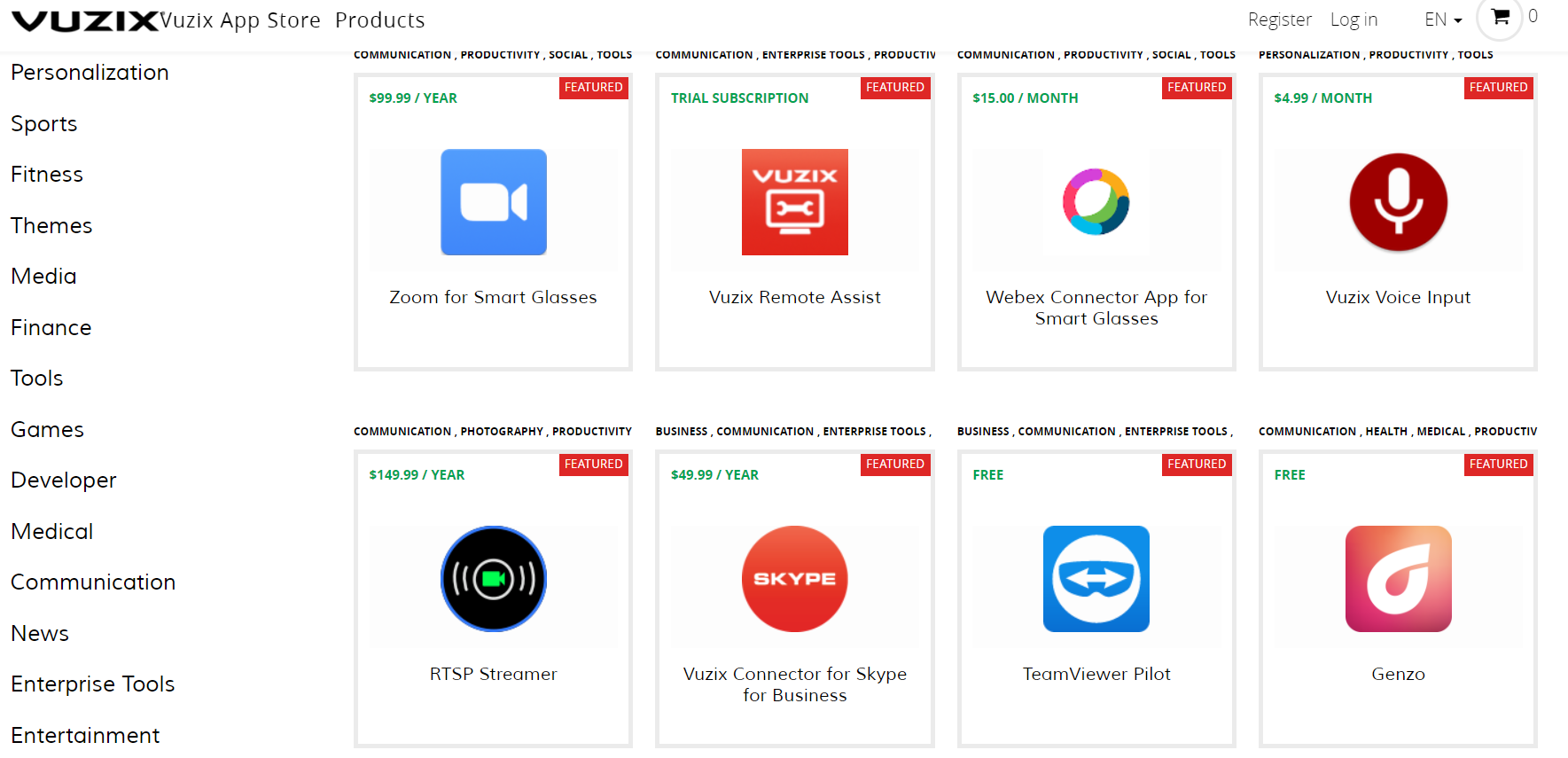Open the Skype connector app icon
The image size is (1568, 758).
pos(795,579)
